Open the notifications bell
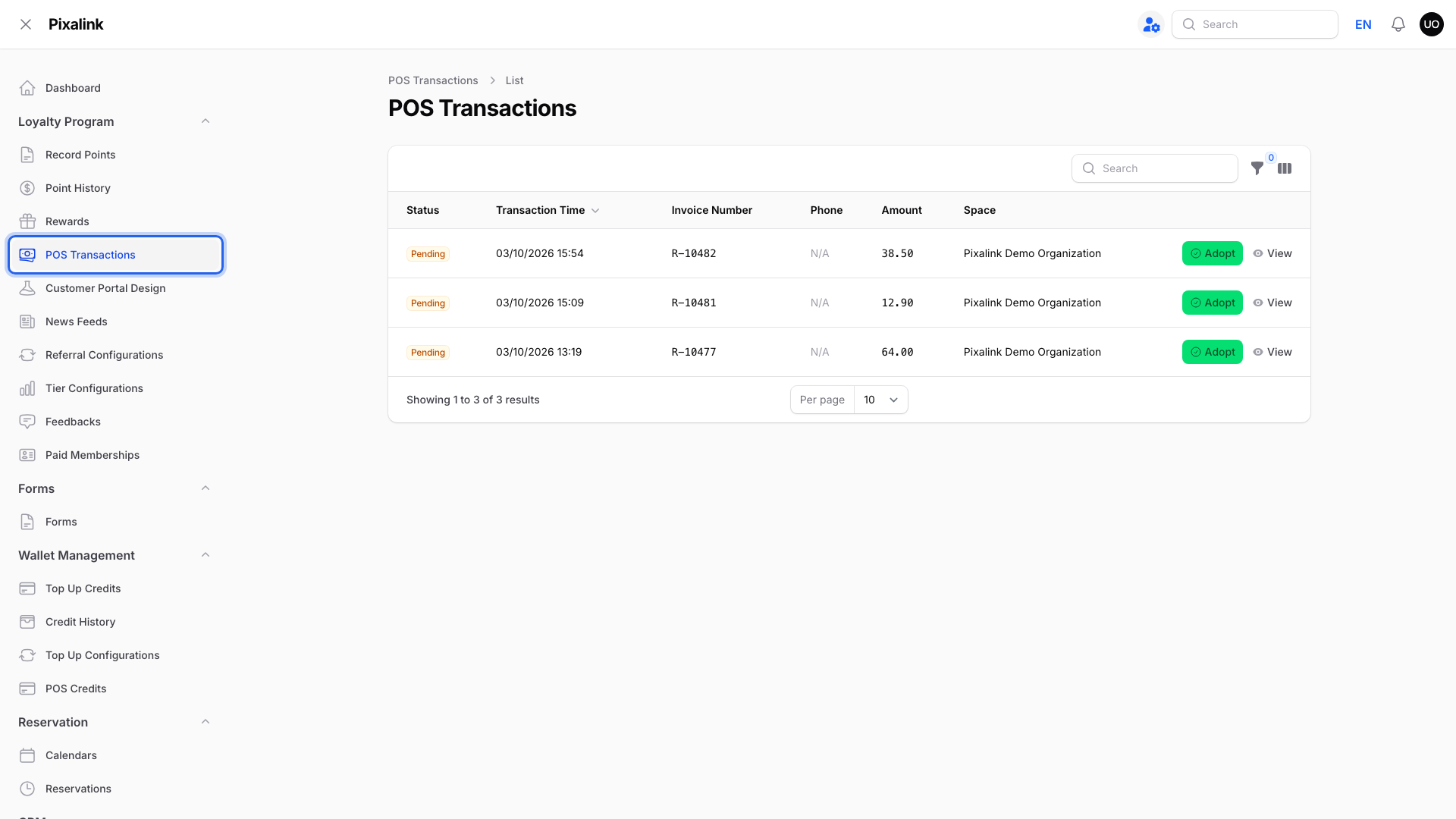 coord(1398,24)
